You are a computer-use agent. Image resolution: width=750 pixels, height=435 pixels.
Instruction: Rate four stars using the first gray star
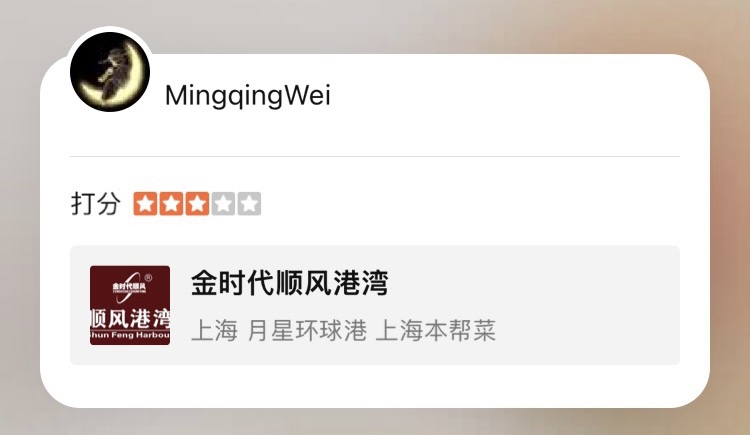click(x=223, y=204)
